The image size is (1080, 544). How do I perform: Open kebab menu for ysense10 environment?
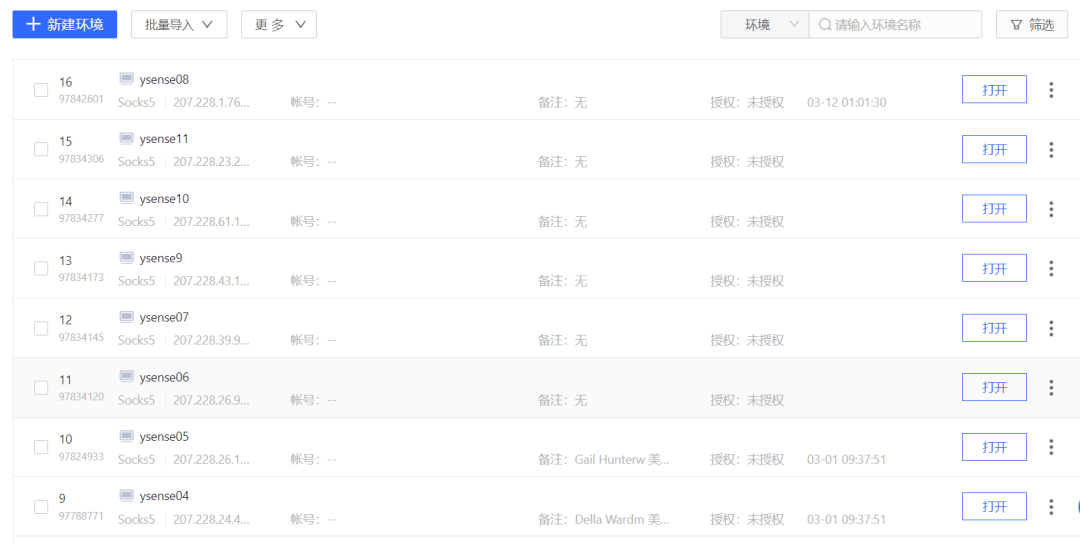[1051, 209]
